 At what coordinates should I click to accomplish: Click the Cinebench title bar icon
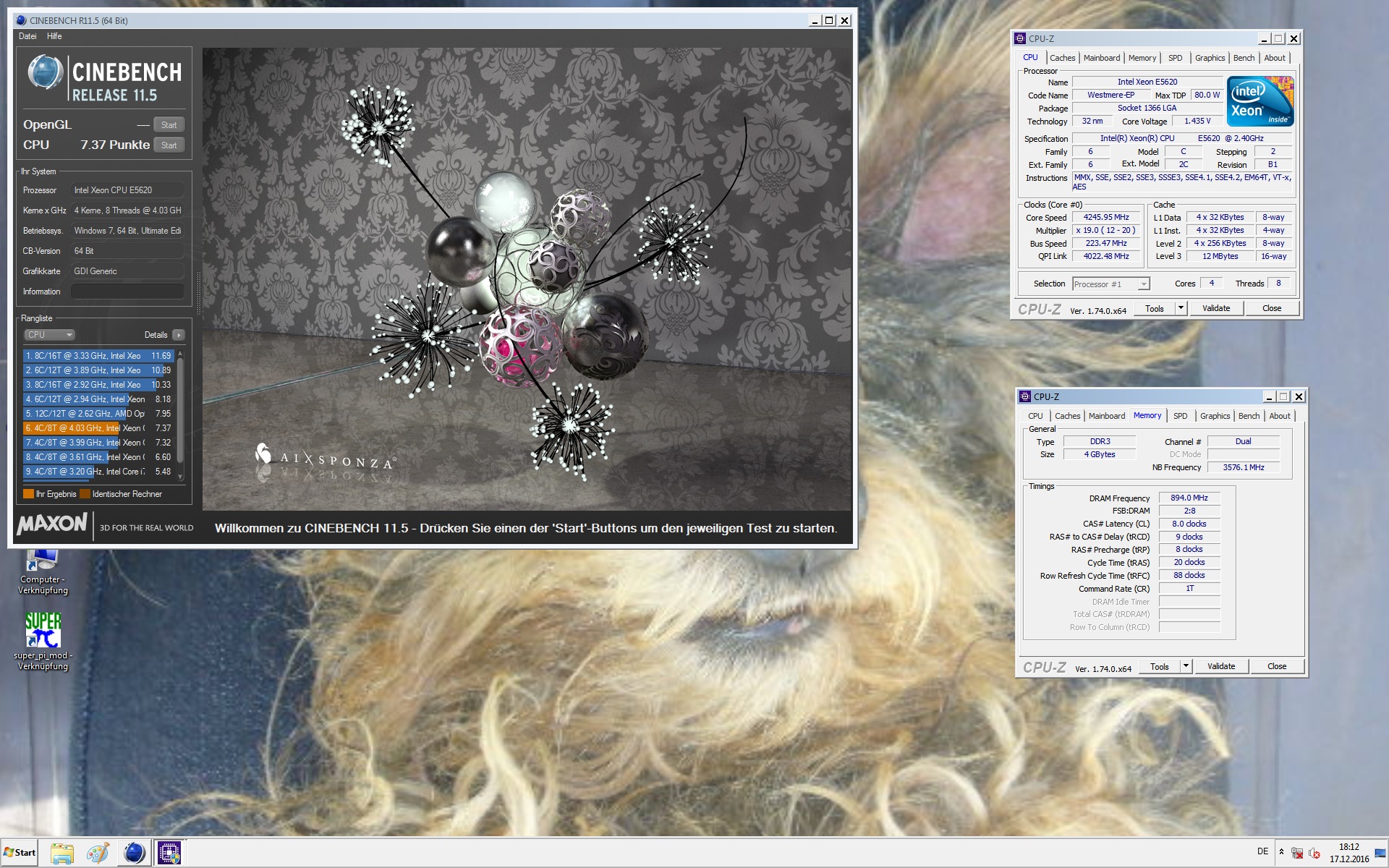coord(21,20)
